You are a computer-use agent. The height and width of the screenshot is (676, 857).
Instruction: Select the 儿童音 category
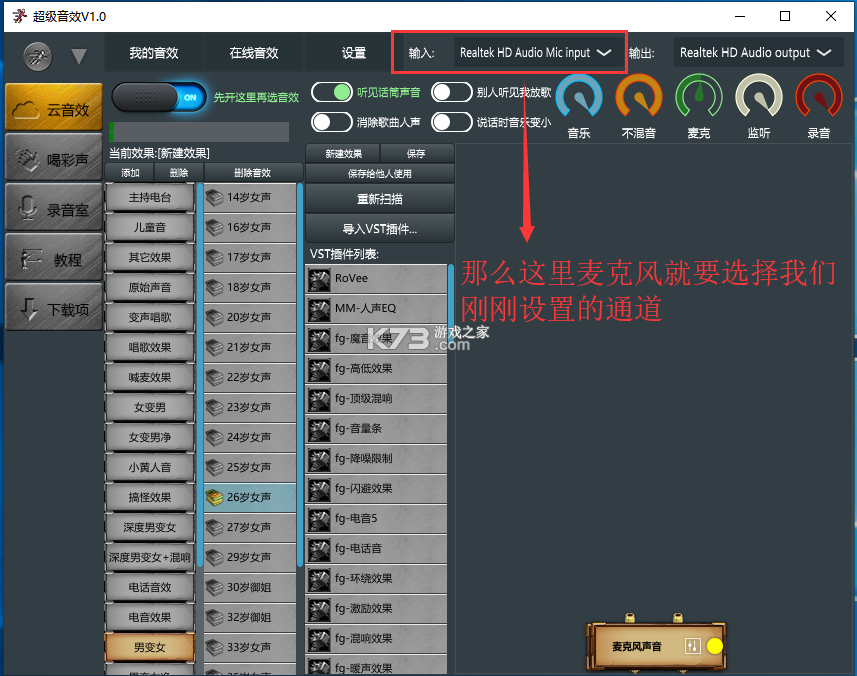tap(150, 227)
